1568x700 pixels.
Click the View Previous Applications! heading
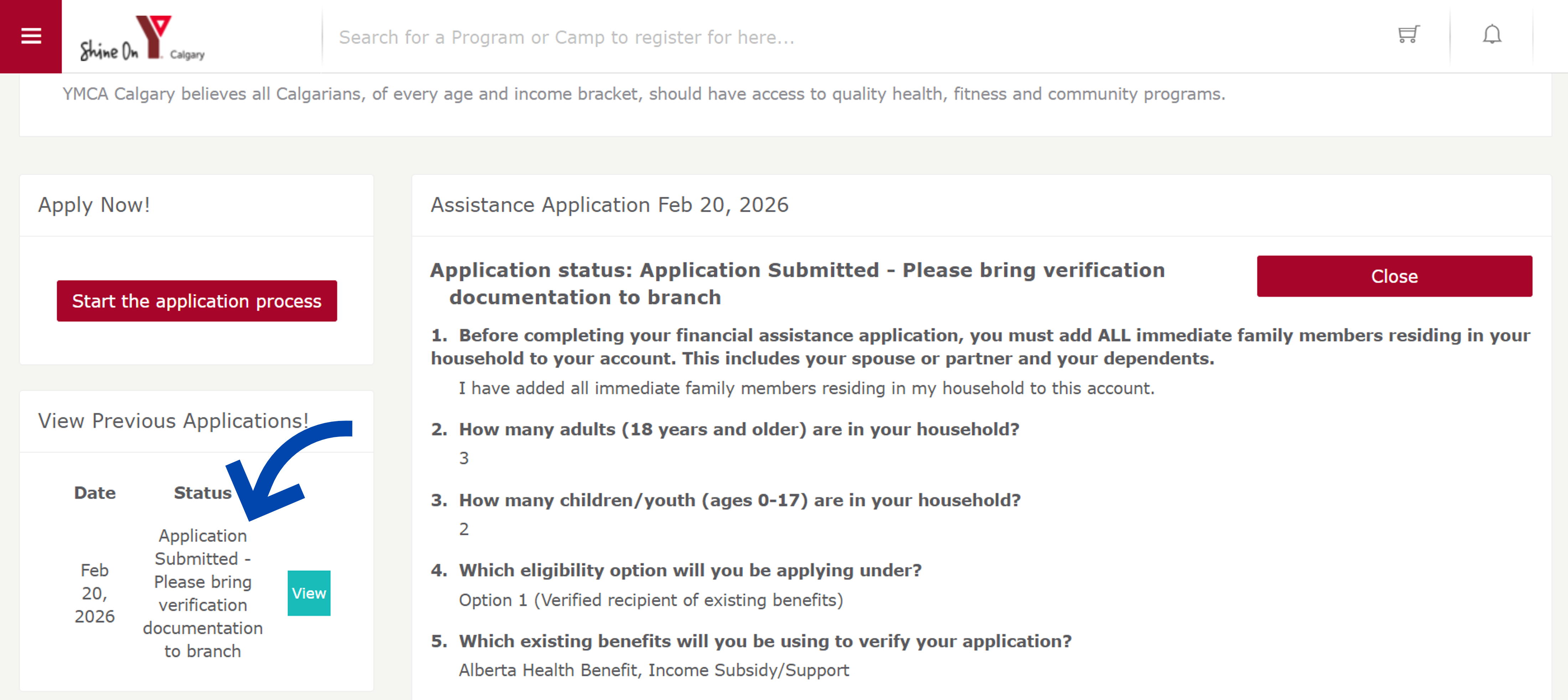coord(173,421)
